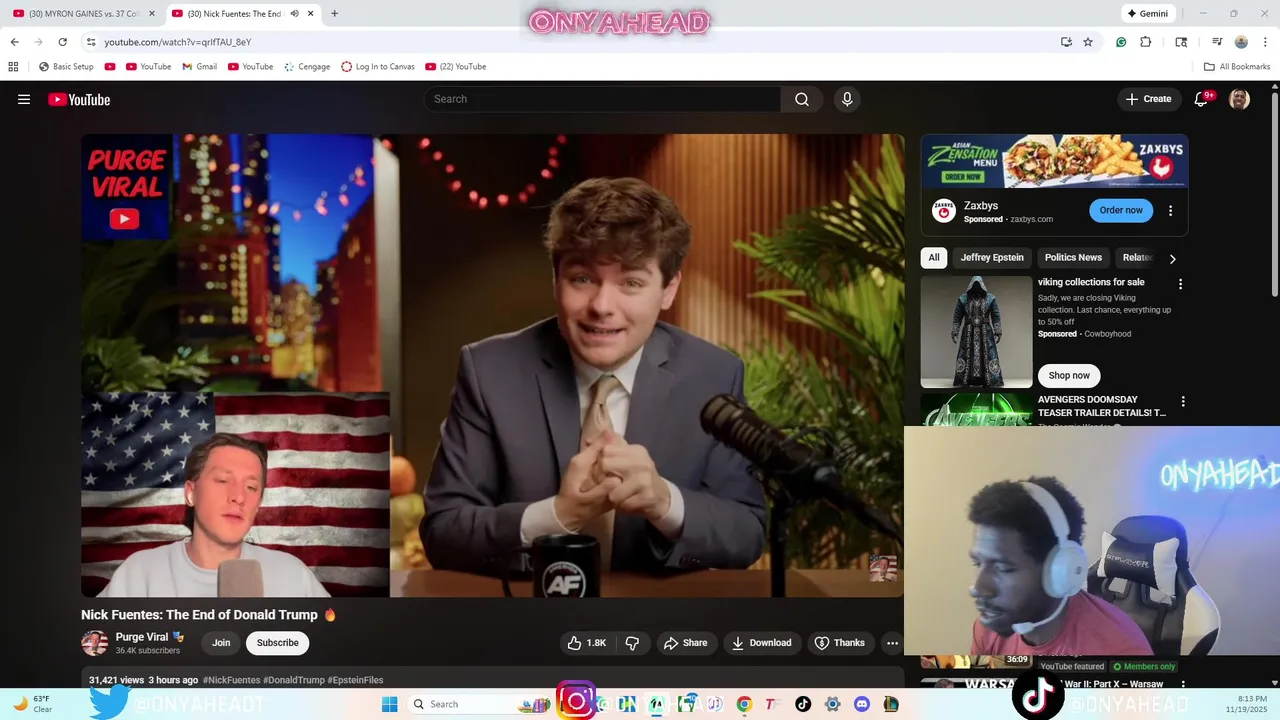
Task: Open more actions ellipsis under video
Action: pos(892,643)
